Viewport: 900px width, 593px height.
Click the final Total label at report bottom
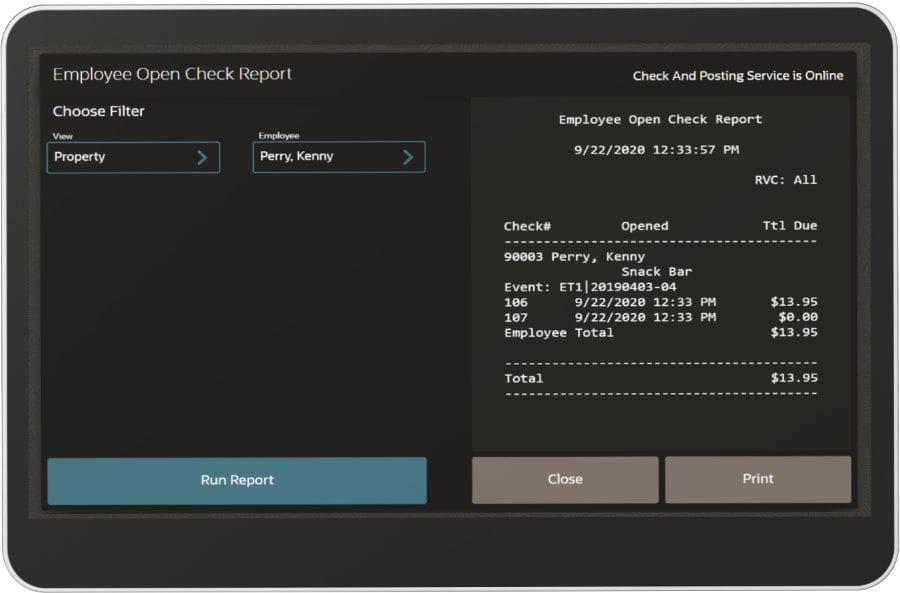523,378
